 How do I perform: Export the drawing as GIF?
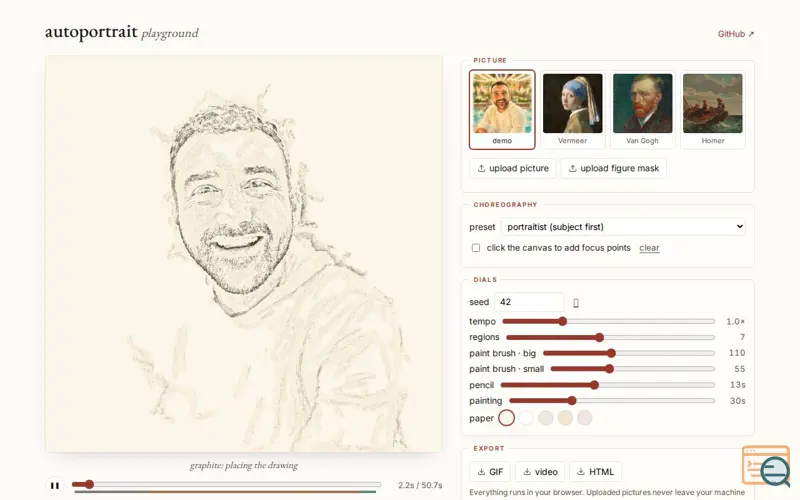pyautogui.click(x=490, y=472)
